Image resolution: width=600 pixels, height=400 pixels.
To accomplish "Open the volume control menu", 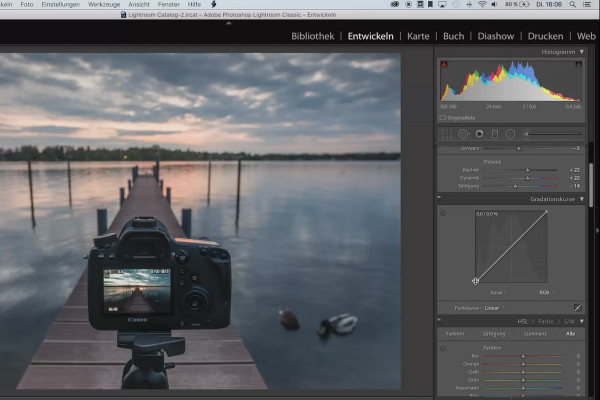I will tap(494, 5).
